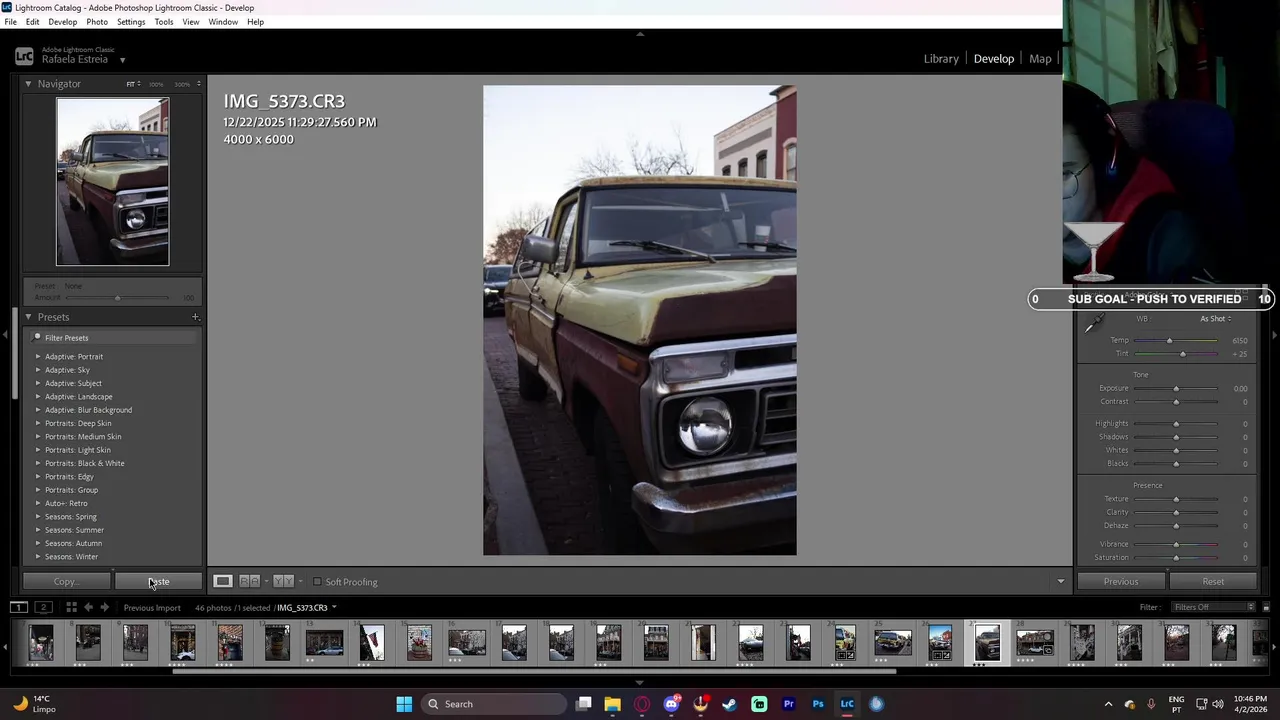The height and width of the screenshot is (720, 1280).
Task: Click the Filter Presets search field
Action: click(x=113, y=338)
